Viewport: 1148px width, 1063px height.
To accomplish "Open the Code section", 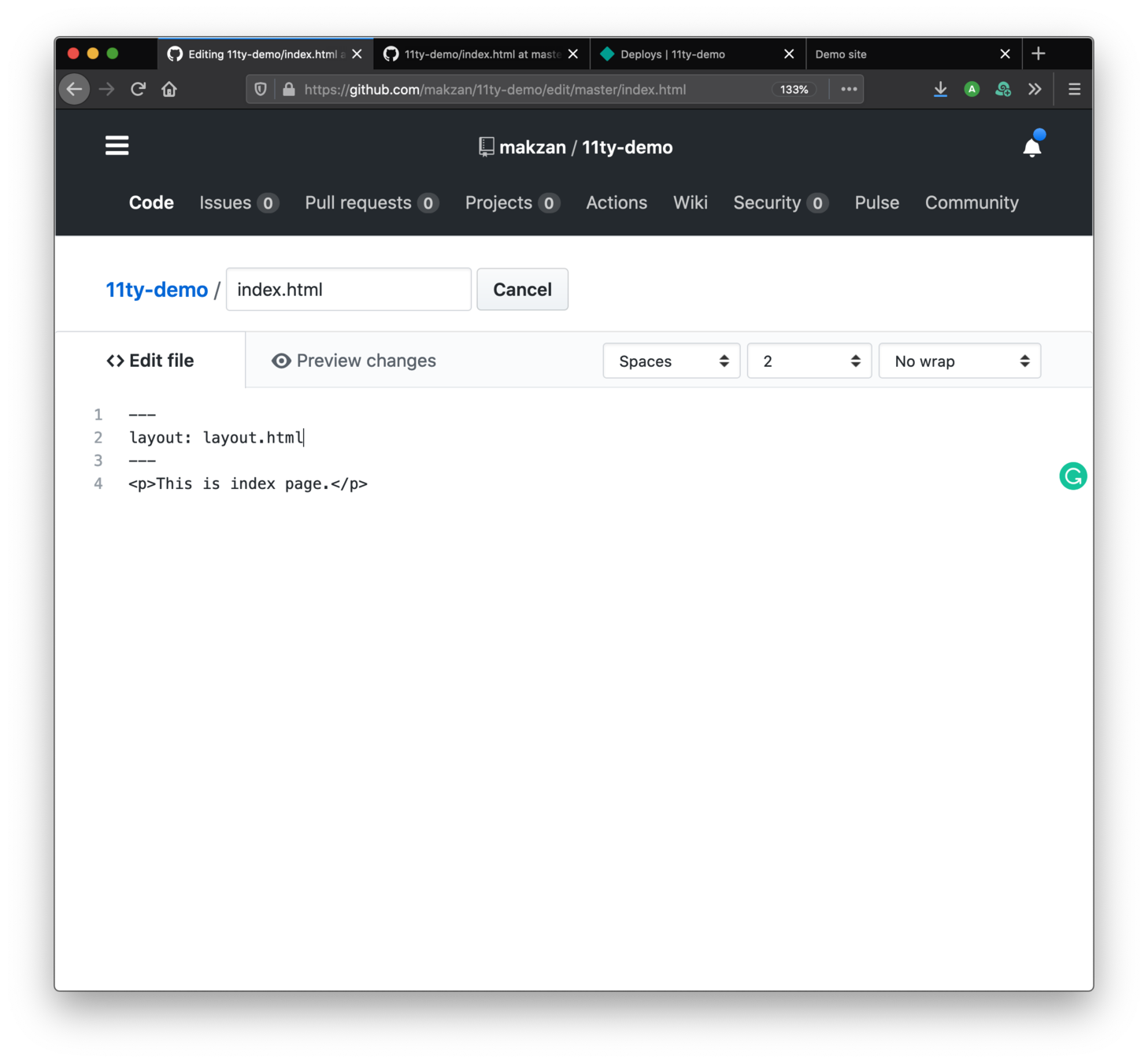I will (151, 202).
